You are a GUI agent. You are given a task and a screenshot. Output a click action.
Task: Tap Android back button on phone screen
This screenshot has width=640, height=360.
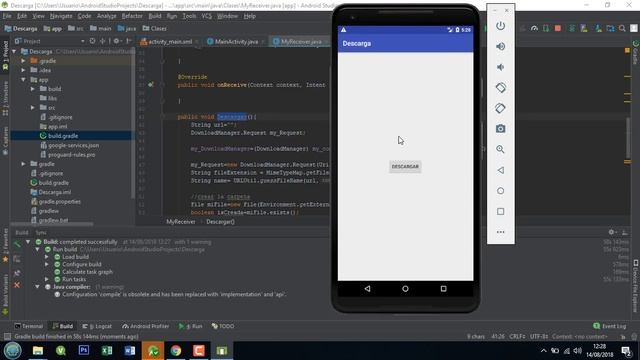click(x=367, y=289)
